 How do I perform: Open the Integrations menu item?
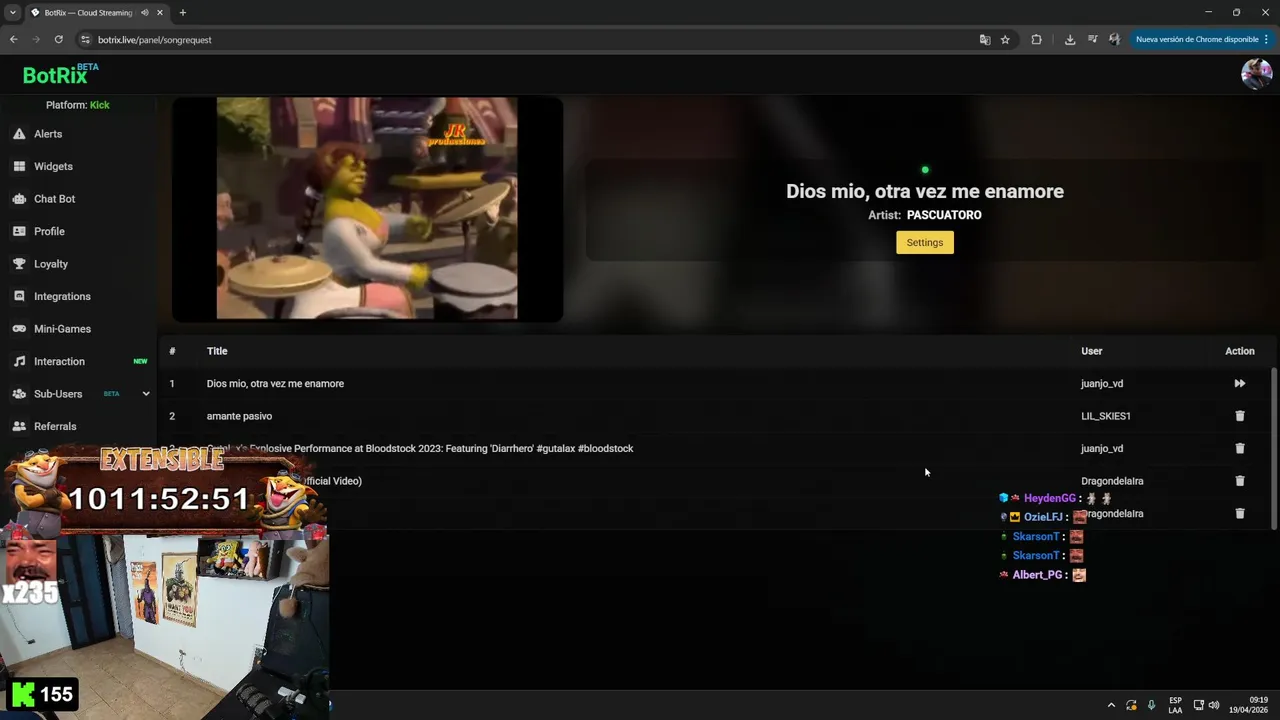tap(62, 296)
